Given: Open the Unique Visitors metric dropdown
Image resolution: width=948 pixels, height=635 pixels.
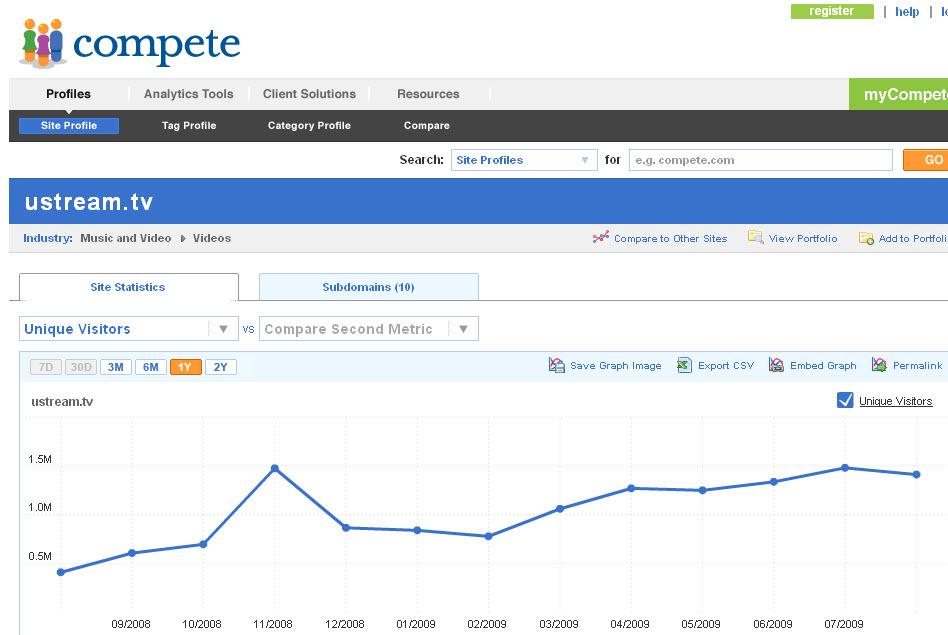Looking at the screenshot, I should pyautogui.click(x=128, y=329).
